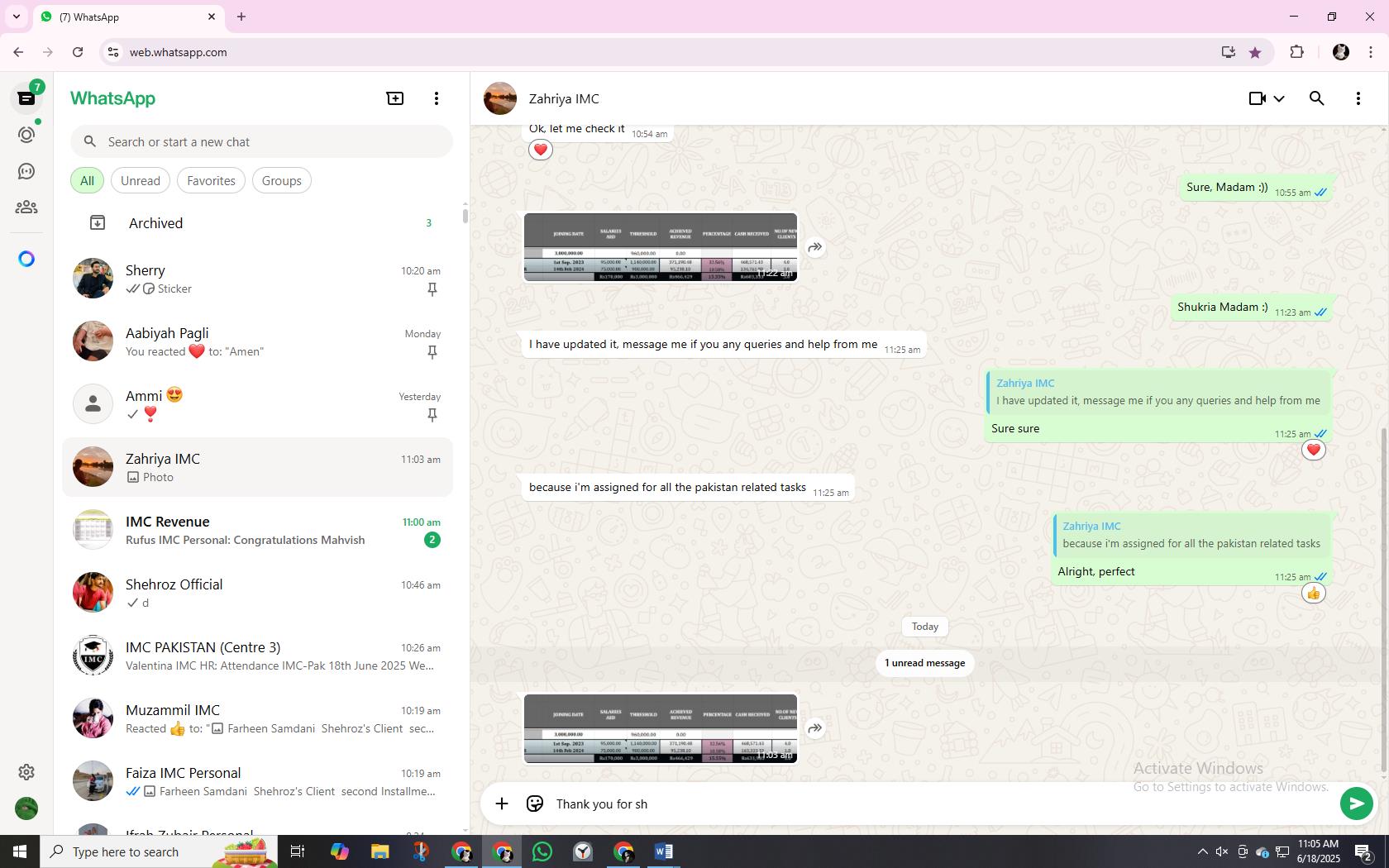The image size is (1389, 868).
Task: Click the Zahriya IMC contact name in header
Action: tap(564, 98)
